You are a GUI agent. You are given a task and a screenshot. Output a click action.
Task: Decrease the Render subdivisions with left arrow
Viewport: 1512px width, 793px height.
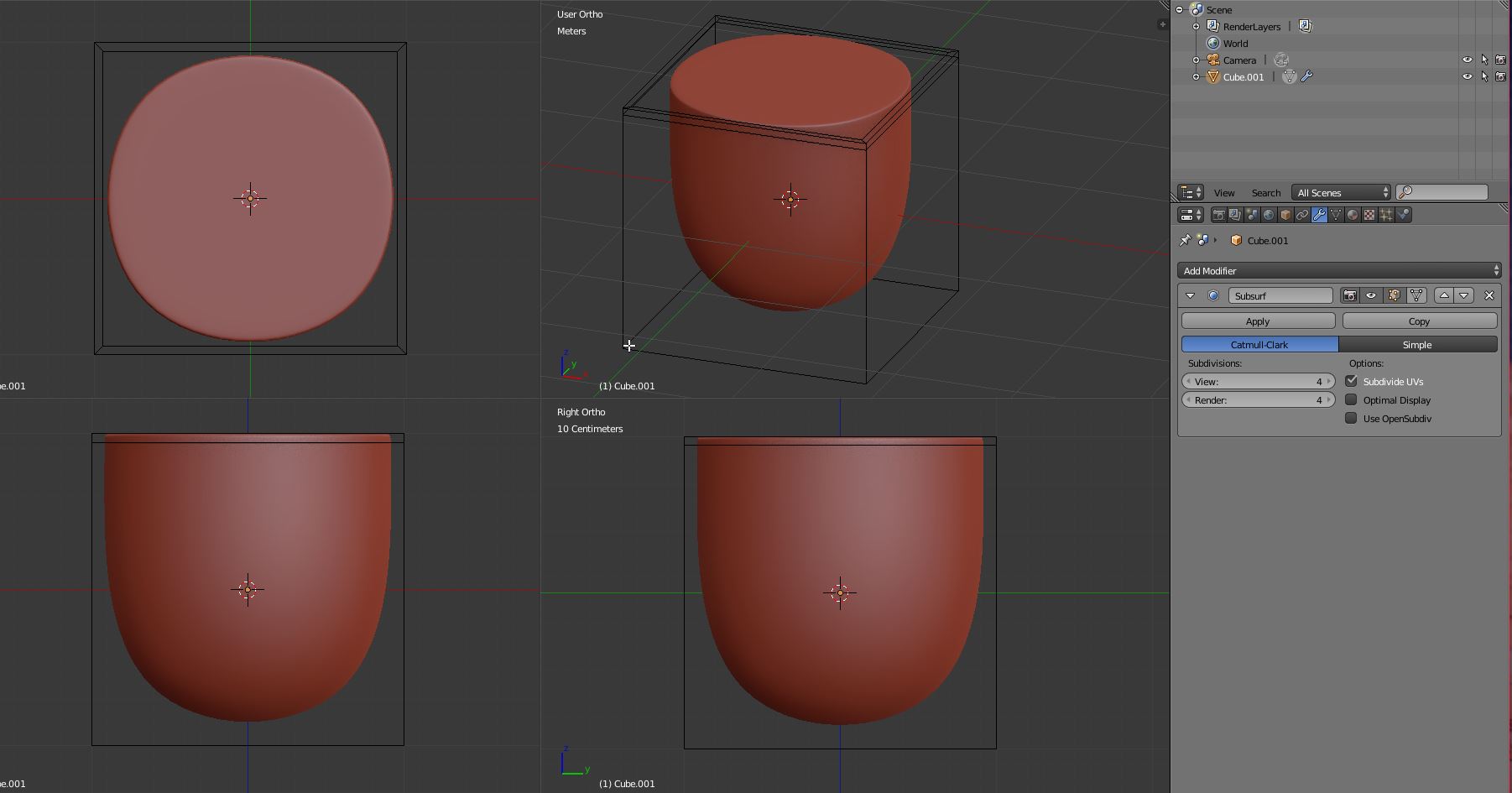click(1188, 400)
